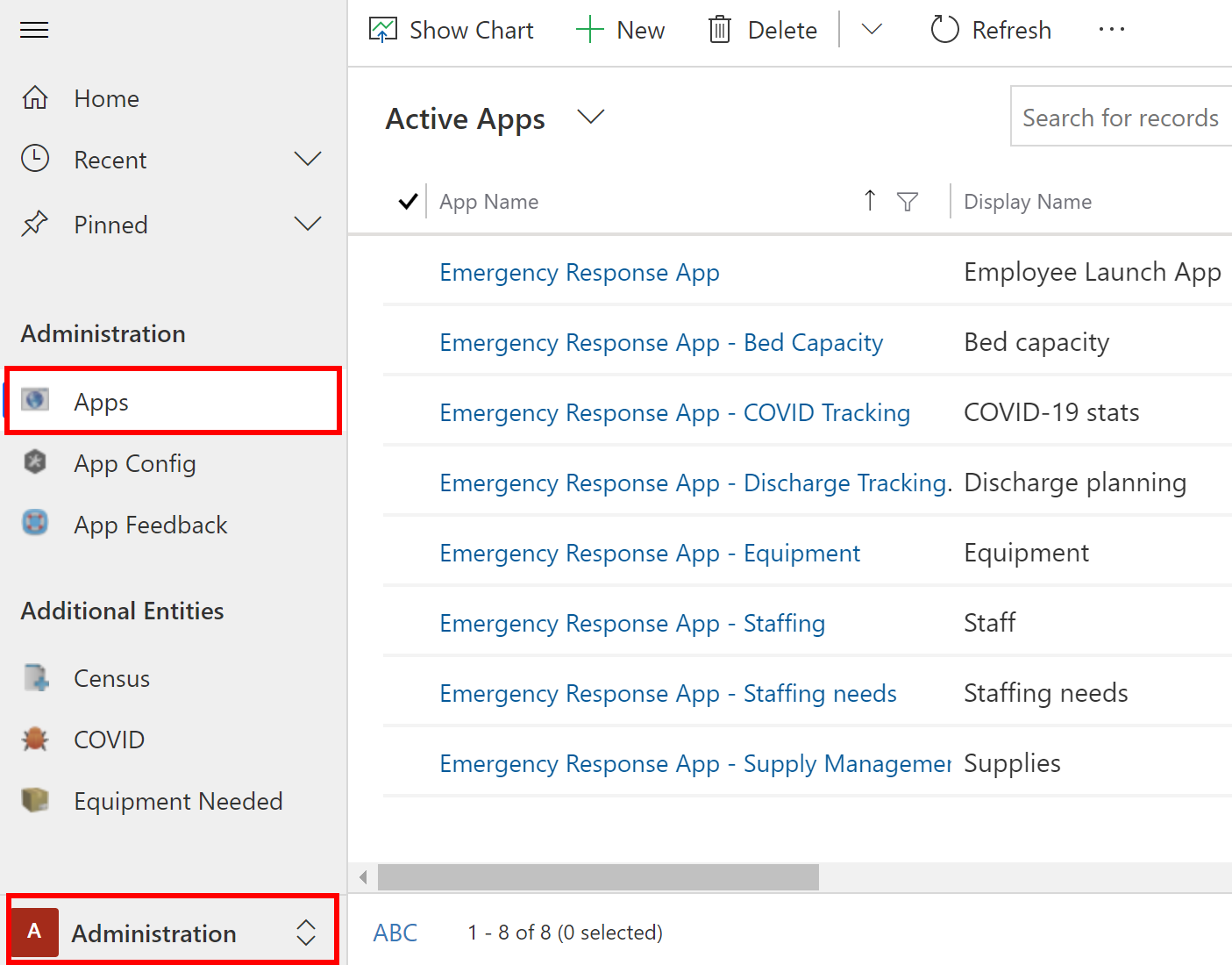Click the Staffing needs display name cell
The height and width of the screenshot is (965, 1232).
(x=1045, y=693)
